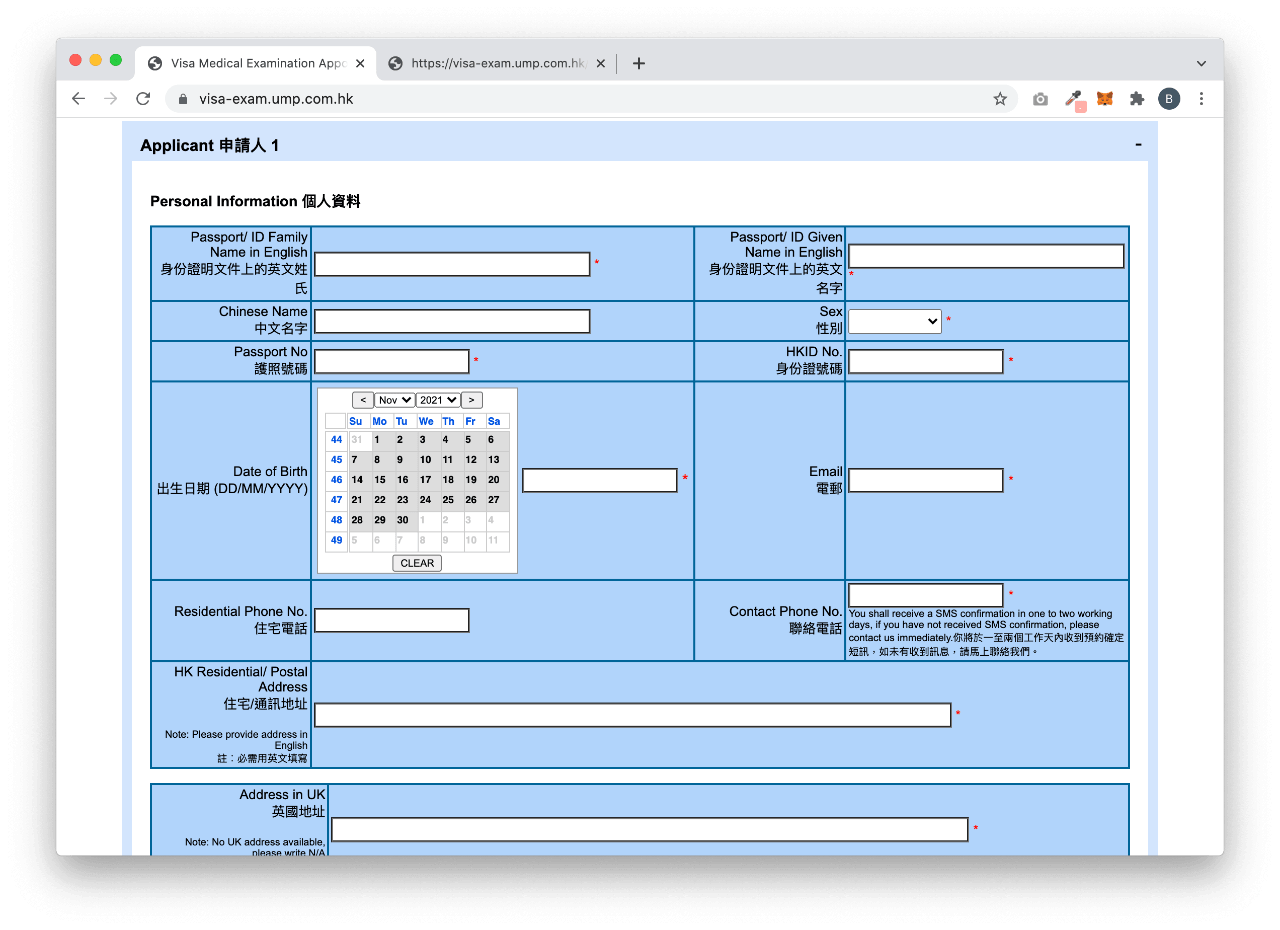Pick the 15th in the calendar
This screenshot has height=930, width=1280.
[380, 480]
